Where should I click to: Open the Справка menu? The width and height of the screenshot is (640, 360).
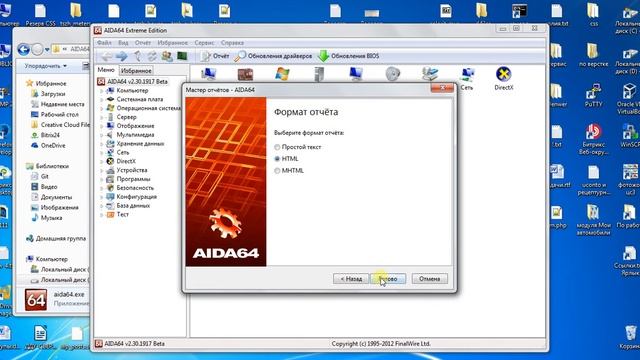pos(232,43)
